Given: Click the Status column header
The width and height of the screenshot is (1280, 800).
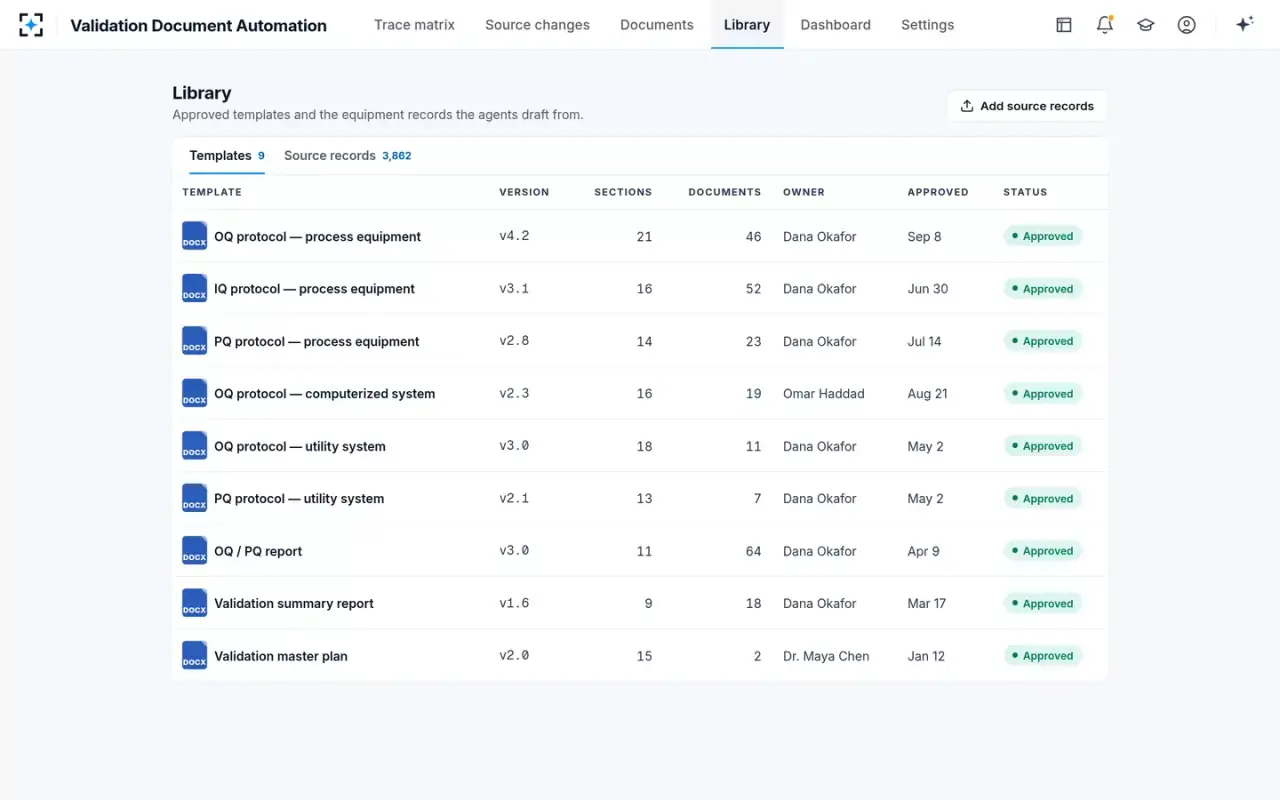Looking at the screenshot, I should (1025, 192).
